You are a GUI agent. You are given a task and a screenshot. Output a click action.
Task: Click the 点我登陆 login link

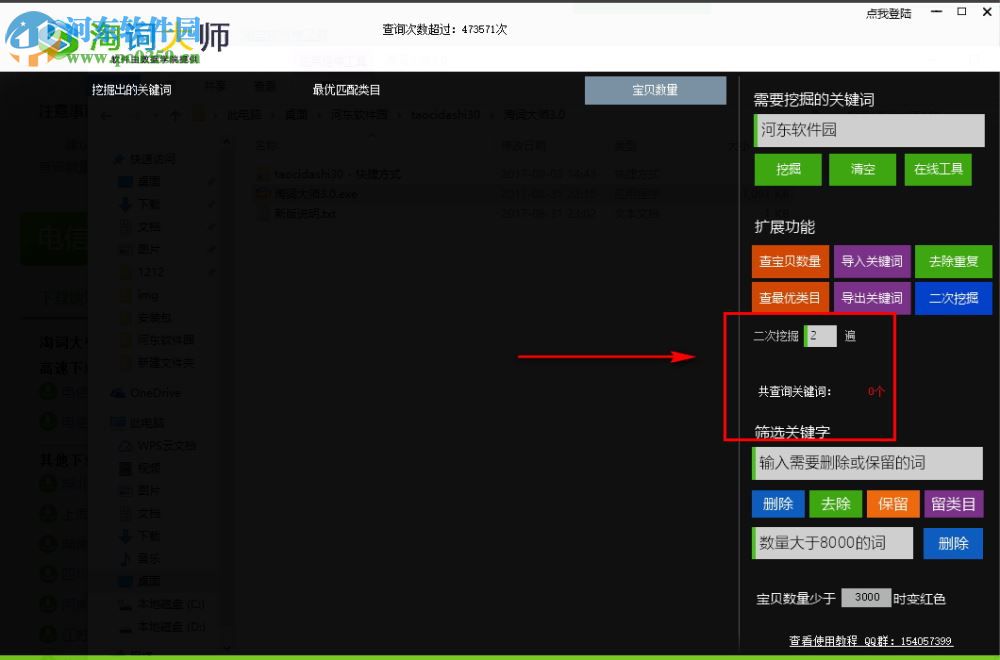pos(890,12)
